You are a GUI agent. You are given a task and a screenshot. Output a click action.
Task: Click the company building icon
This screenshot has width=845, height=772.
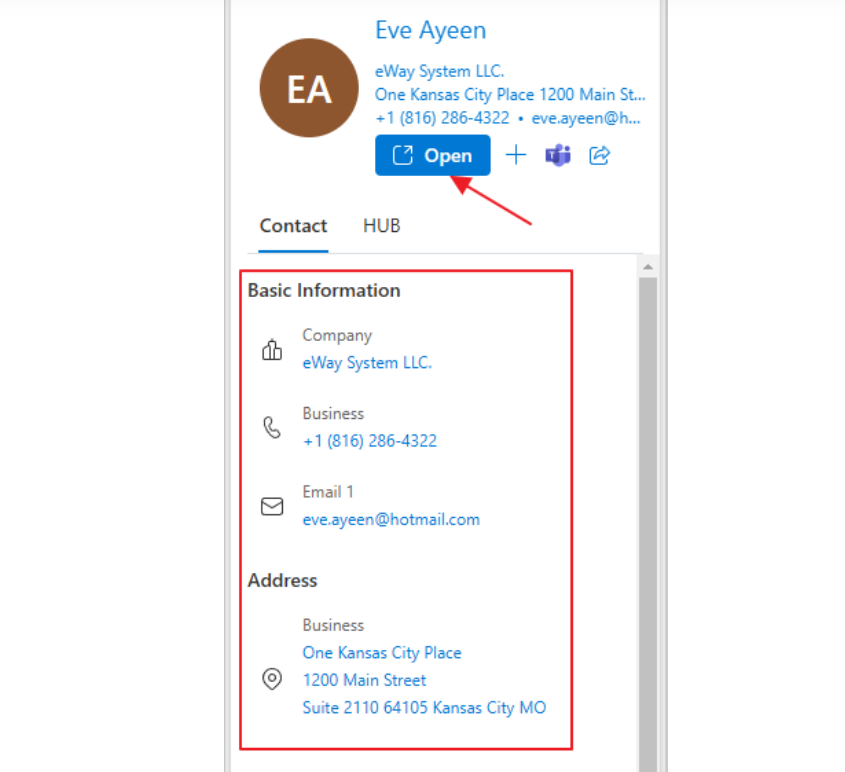272,349
